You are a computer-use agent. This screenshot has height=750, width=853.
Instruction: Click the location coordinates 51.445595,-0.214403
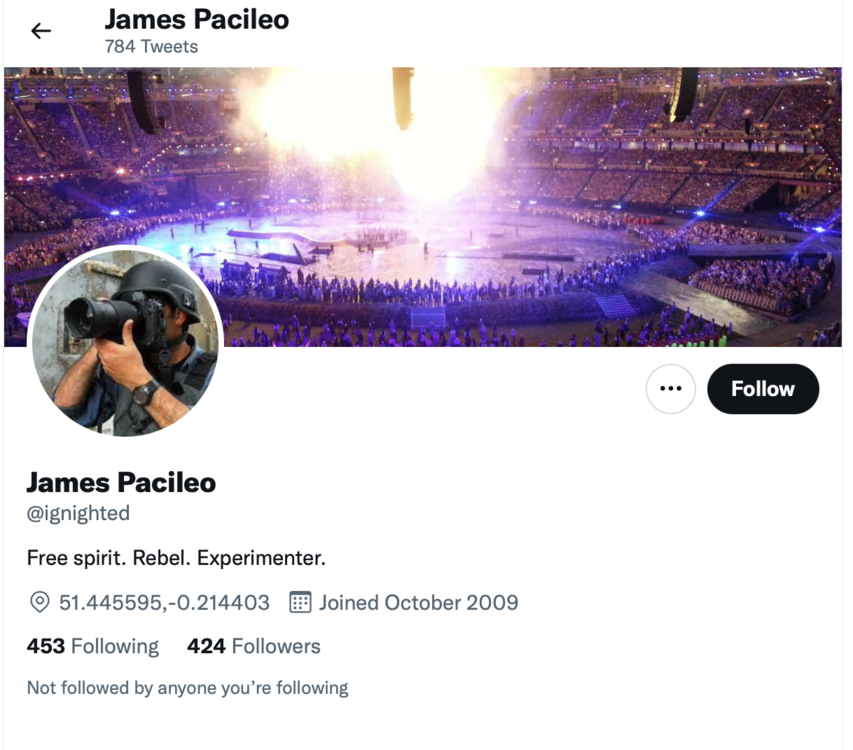pos(164,602)
